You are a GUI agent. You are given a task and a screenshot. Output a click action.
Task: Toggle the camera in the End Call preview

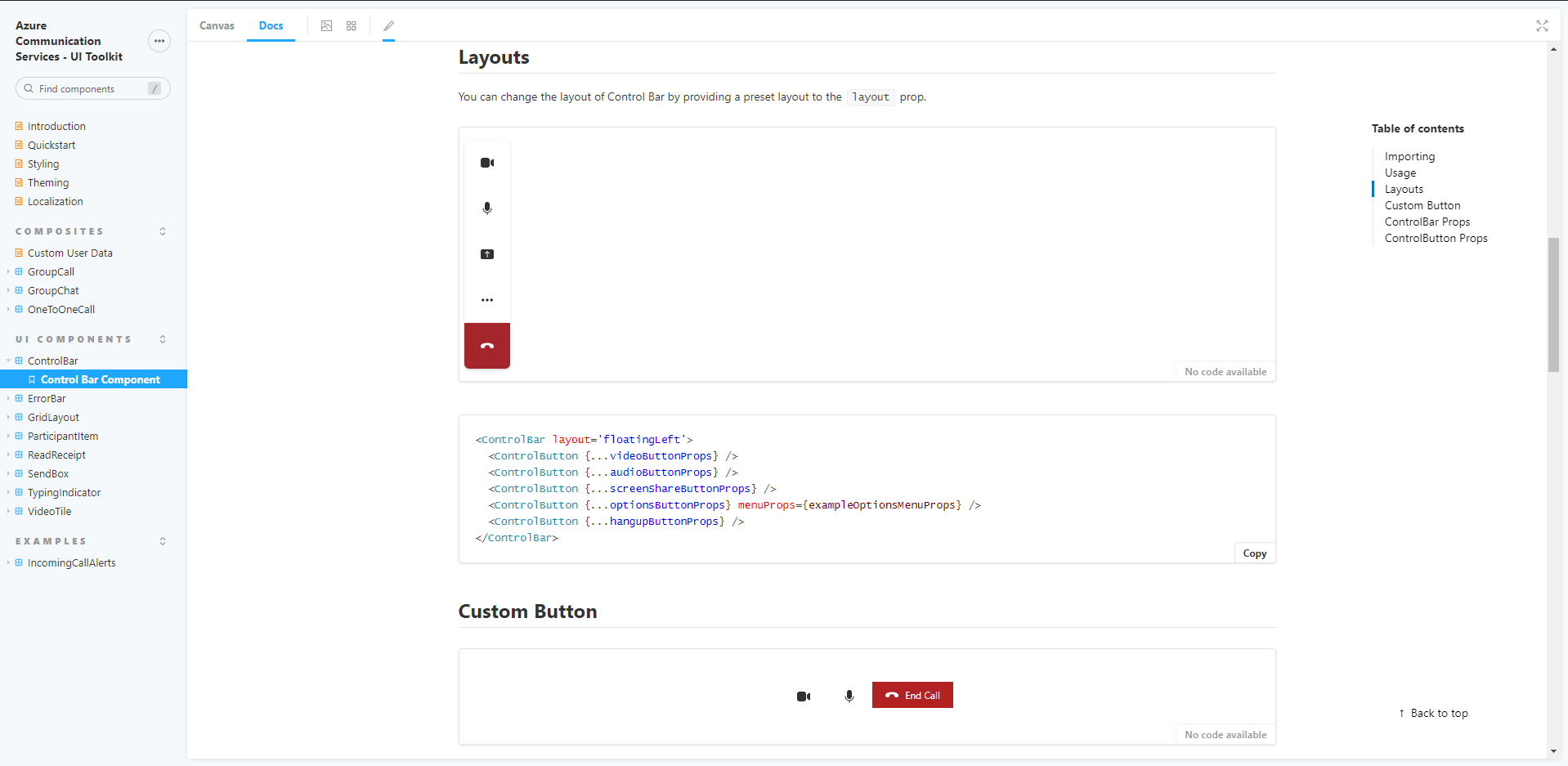pyautogui.click(x=804, y=696)
